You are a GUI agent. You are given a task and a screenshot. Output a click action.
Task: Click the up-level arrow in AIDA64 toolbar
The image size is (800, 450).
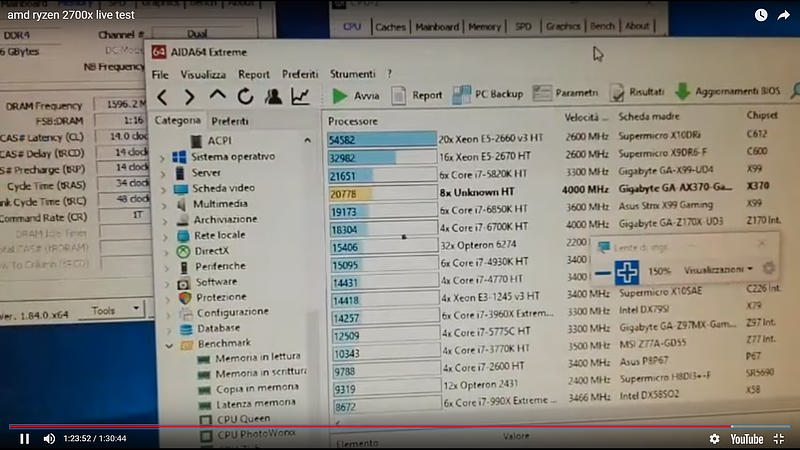[218, 95]
